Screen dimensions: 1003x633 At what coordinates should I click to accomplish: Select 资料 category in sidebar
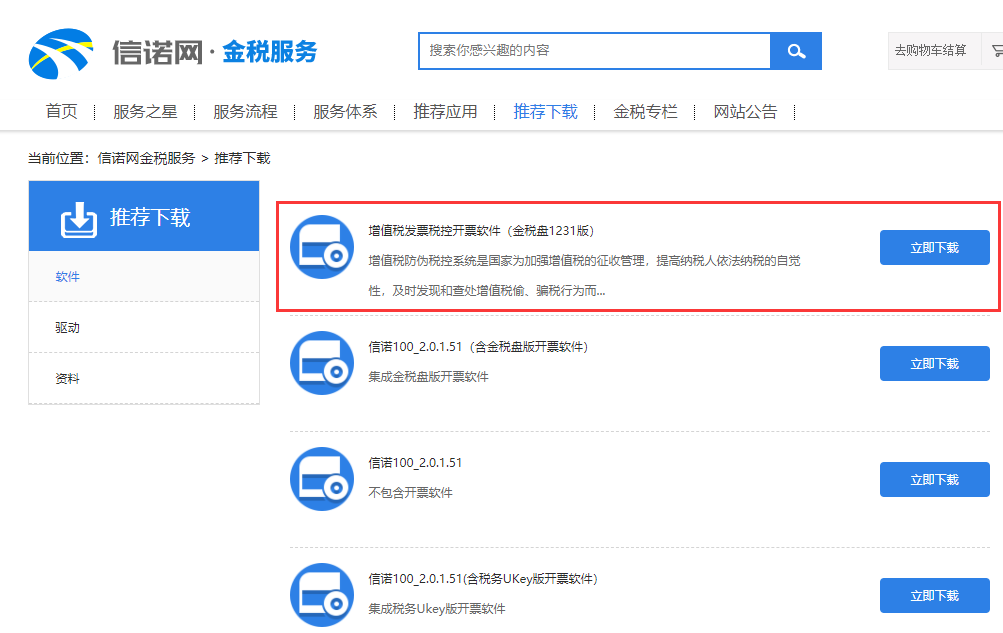(144, 379)
